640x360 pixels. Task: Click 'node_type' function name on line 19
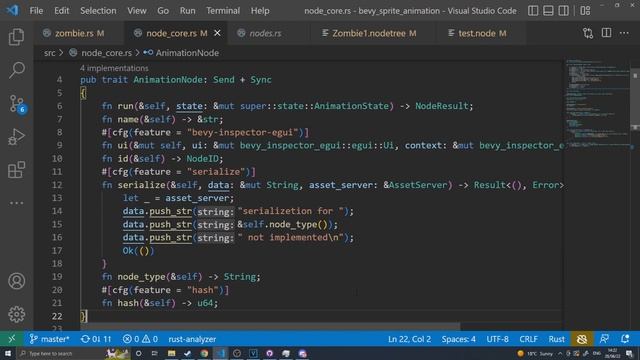pyautogui.click(x=141, y=277)
